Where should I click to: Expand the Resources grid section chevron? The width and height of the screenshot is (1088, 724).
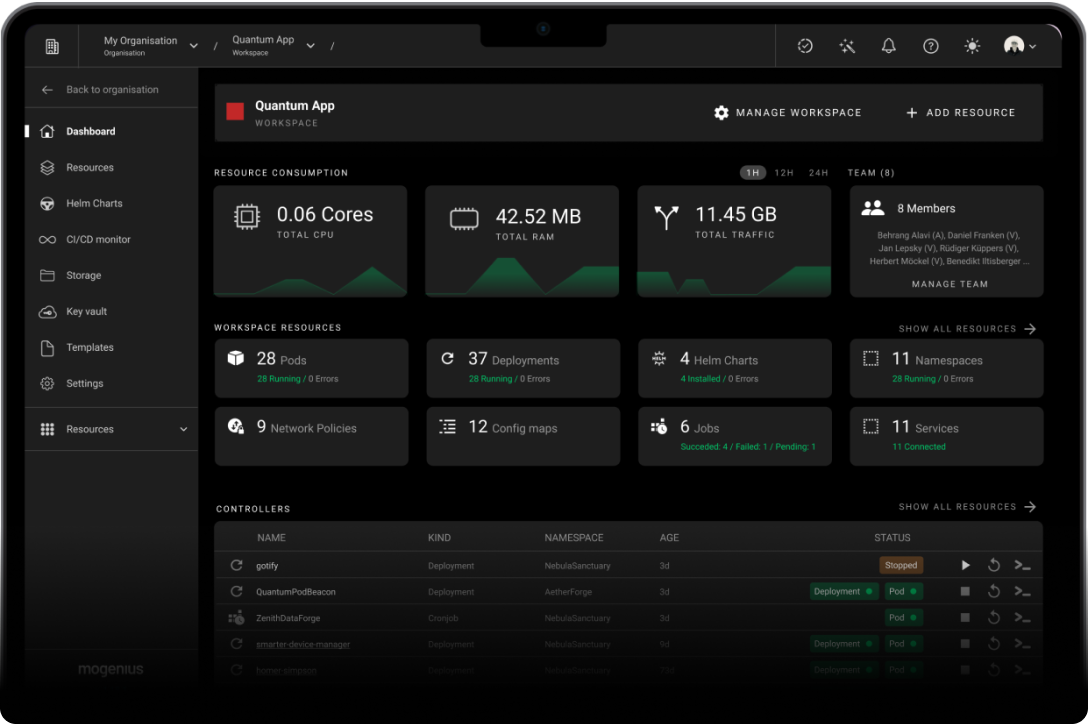coord(183,429)
